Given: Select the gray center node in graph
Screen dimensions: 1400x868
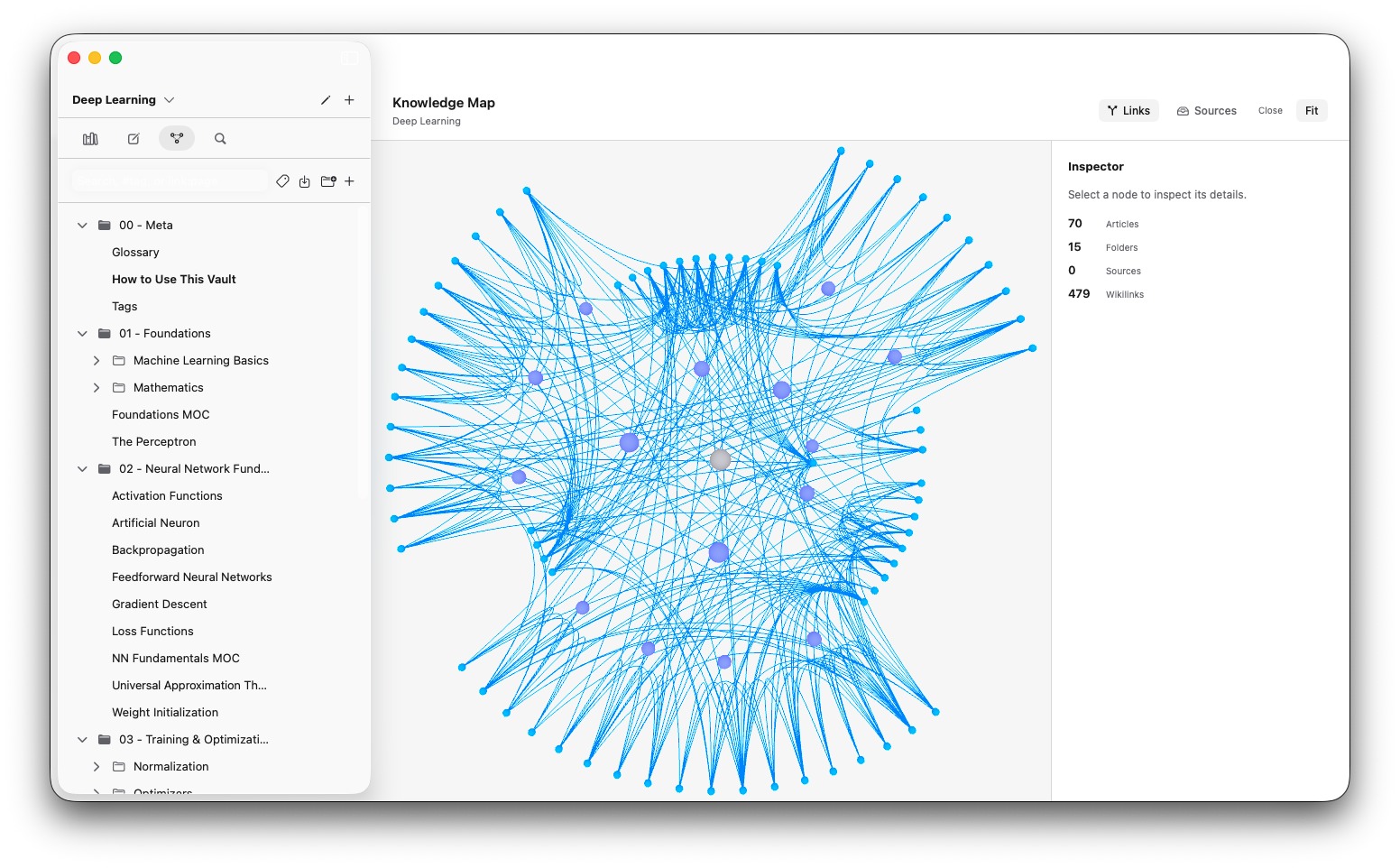Looking at the screenshot, I should click(x=720, y=460).
